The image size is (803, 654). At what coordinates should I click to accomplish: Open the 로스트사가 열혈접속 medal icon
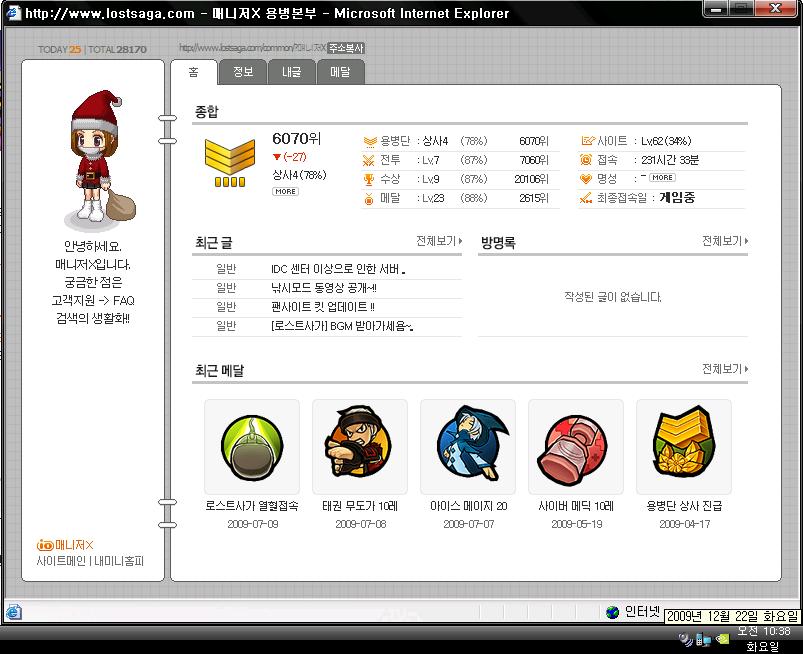(x=251, y=447)
